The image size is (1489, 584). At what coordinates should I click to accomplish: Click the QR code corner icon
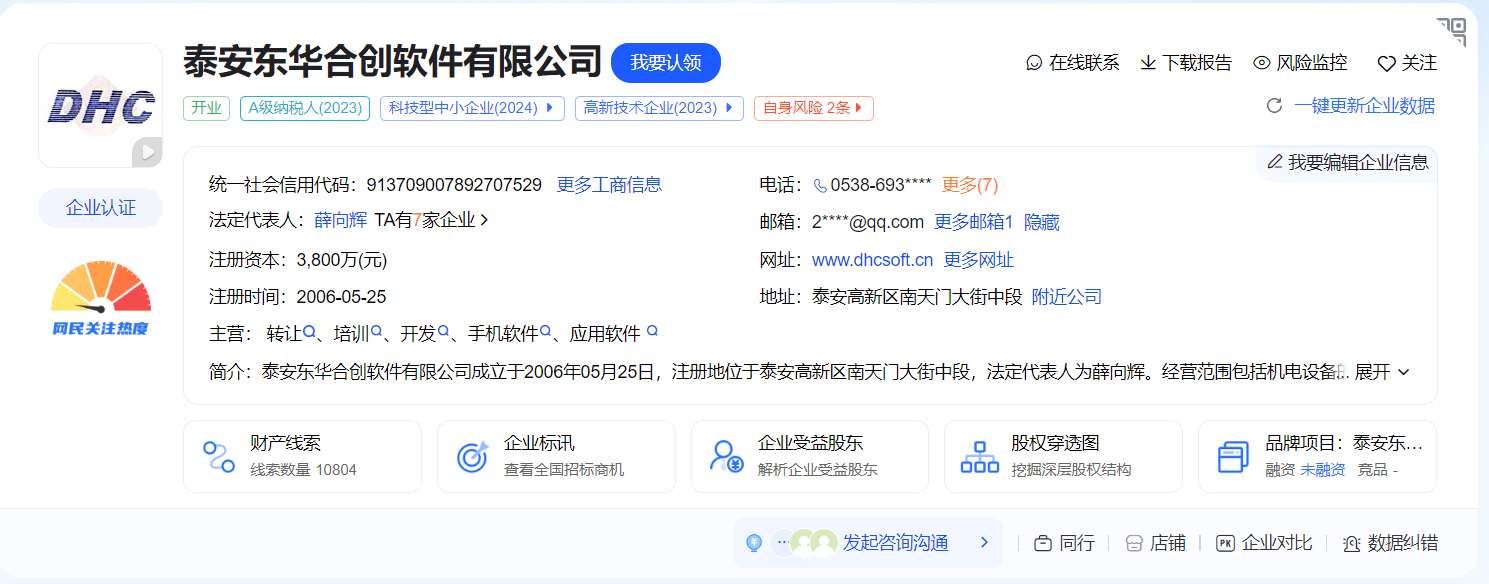coord(1451,31)
